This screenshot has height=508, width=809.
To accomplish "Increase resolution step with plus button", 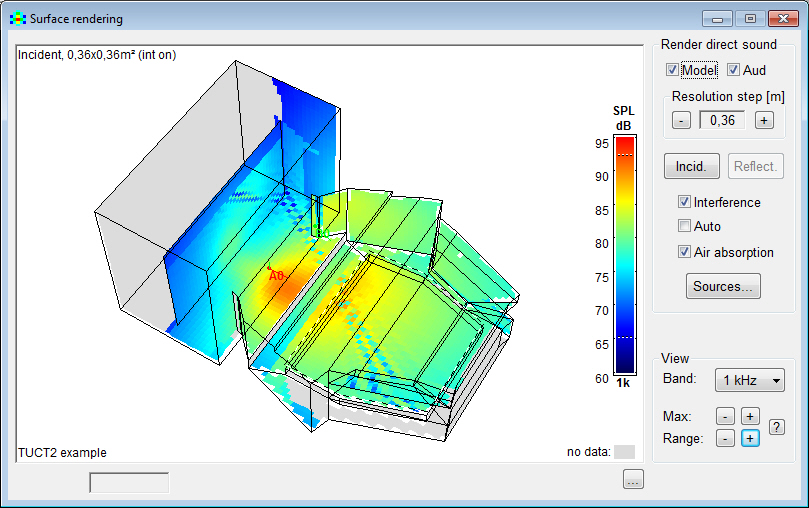I will point(763,120).
